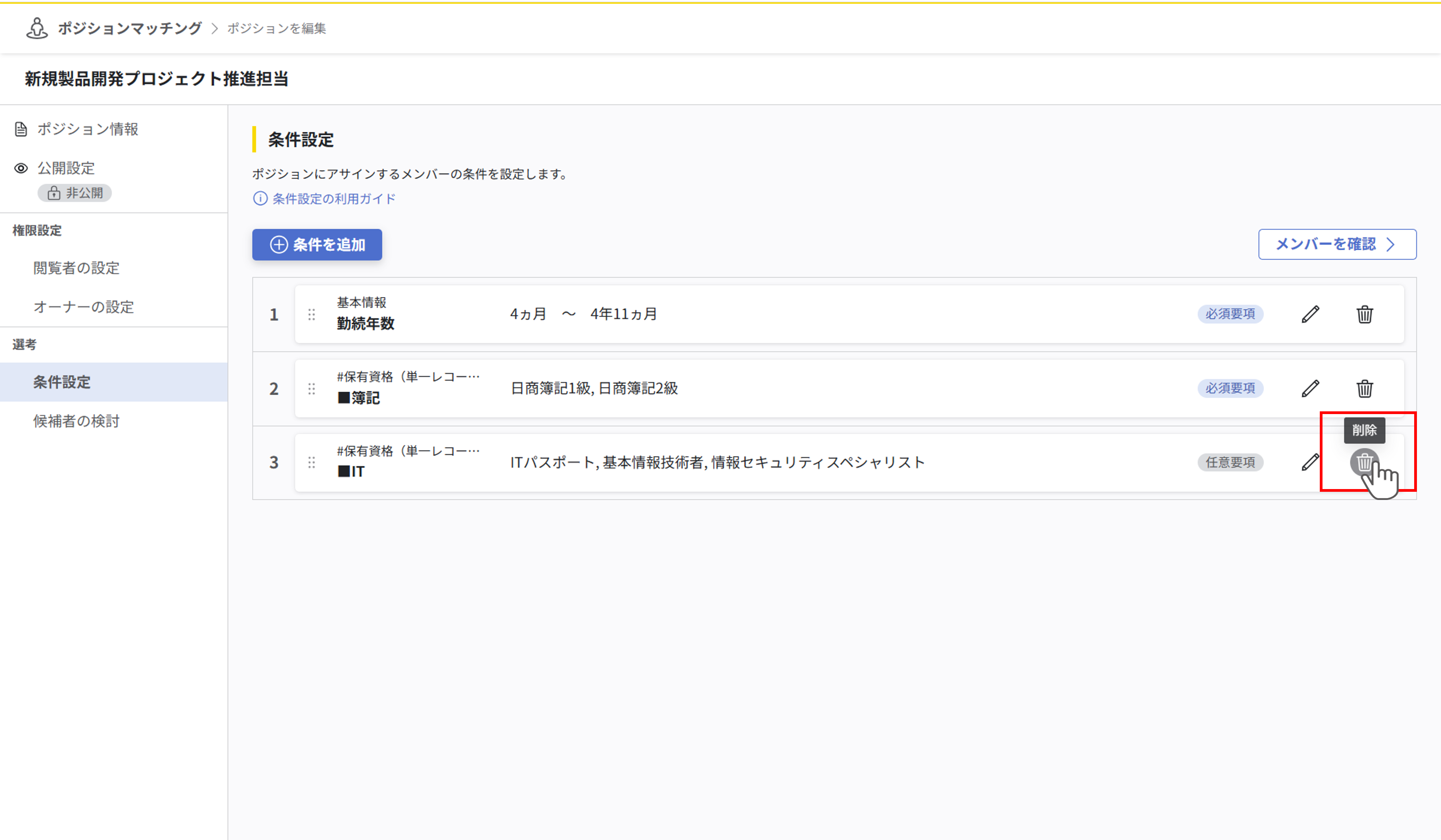Click the breadcrumb chevron separator
1441x840 pixels.
215,28
